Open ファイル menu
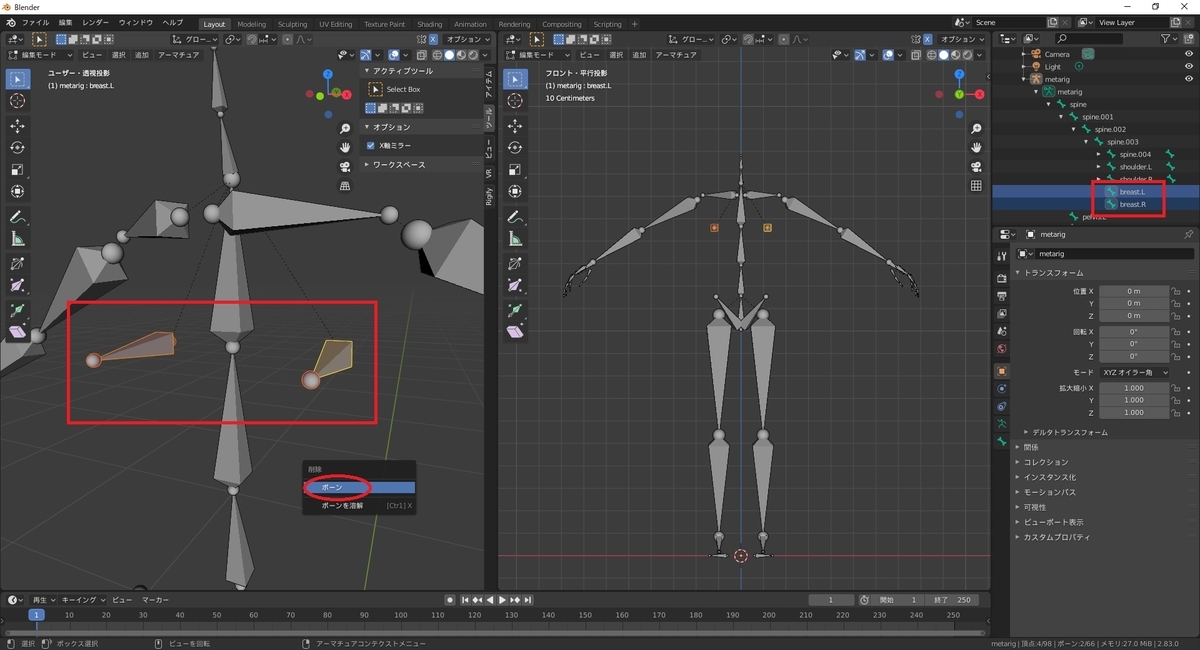Screen dimensions: 1200x650 35,22
